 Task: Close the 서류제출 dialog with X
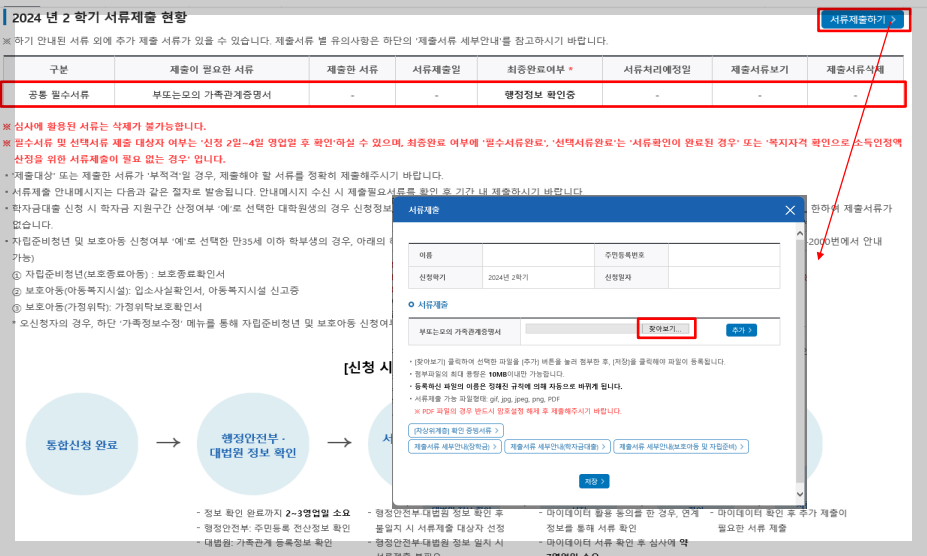click(x=790, y=210)
